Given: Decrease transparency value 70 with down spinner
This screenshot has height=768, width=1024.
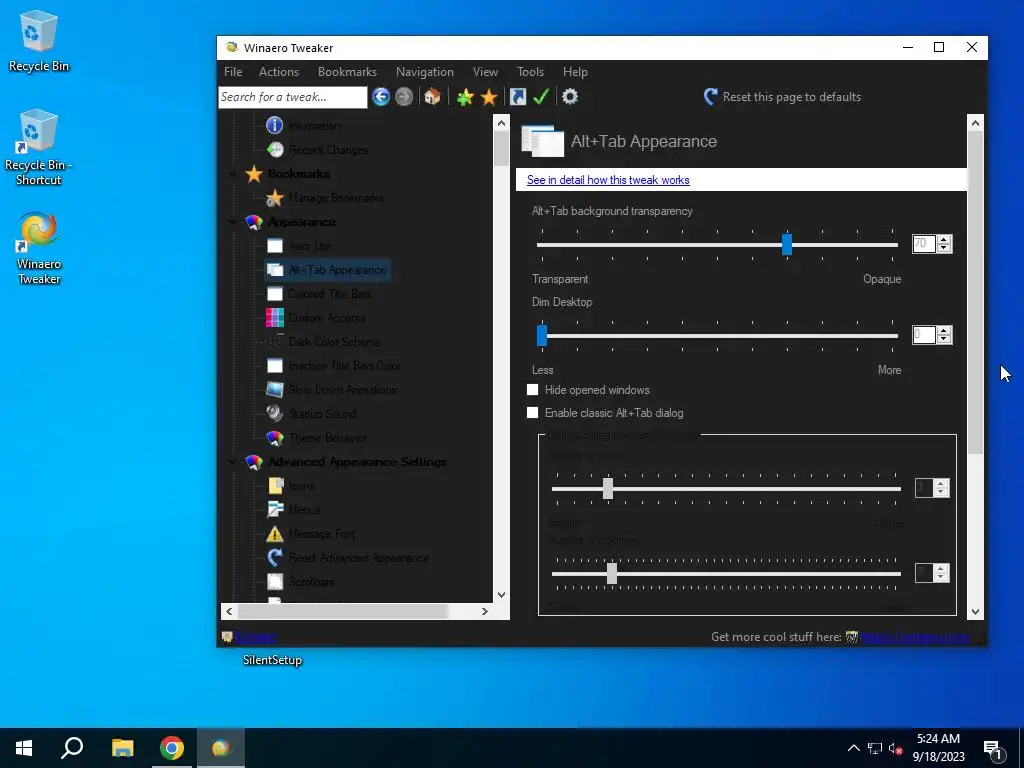Looking at the screenshot, I should coord(944,248).
